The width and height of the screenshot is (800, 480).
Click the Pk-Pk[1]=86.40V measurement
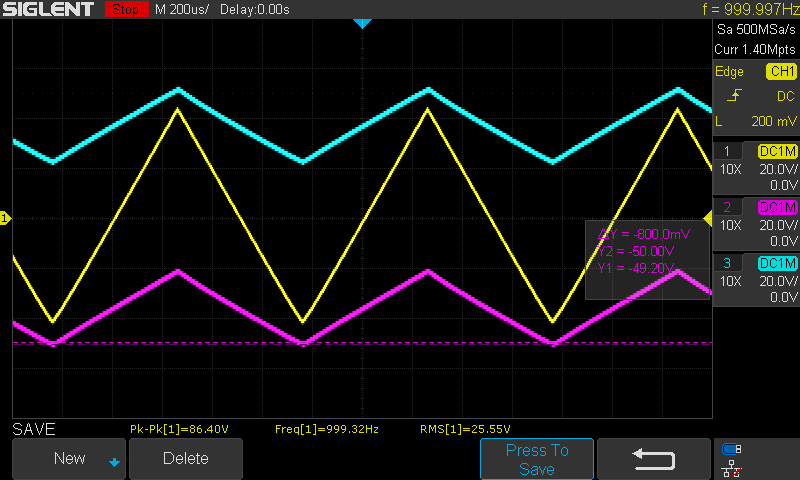coord(179,429)
